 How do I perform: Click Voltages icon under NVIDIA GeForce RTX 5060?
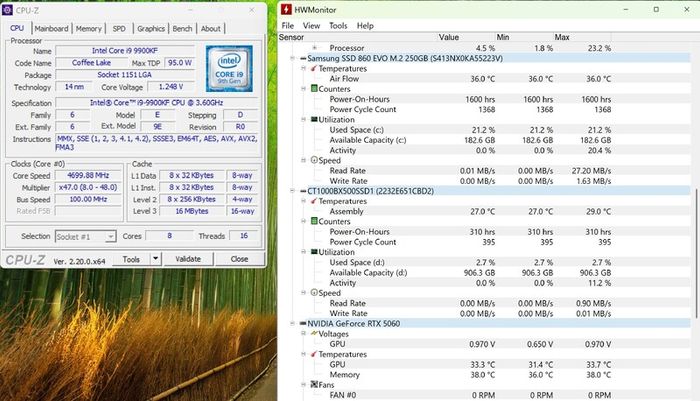click(x=314, y=334)
